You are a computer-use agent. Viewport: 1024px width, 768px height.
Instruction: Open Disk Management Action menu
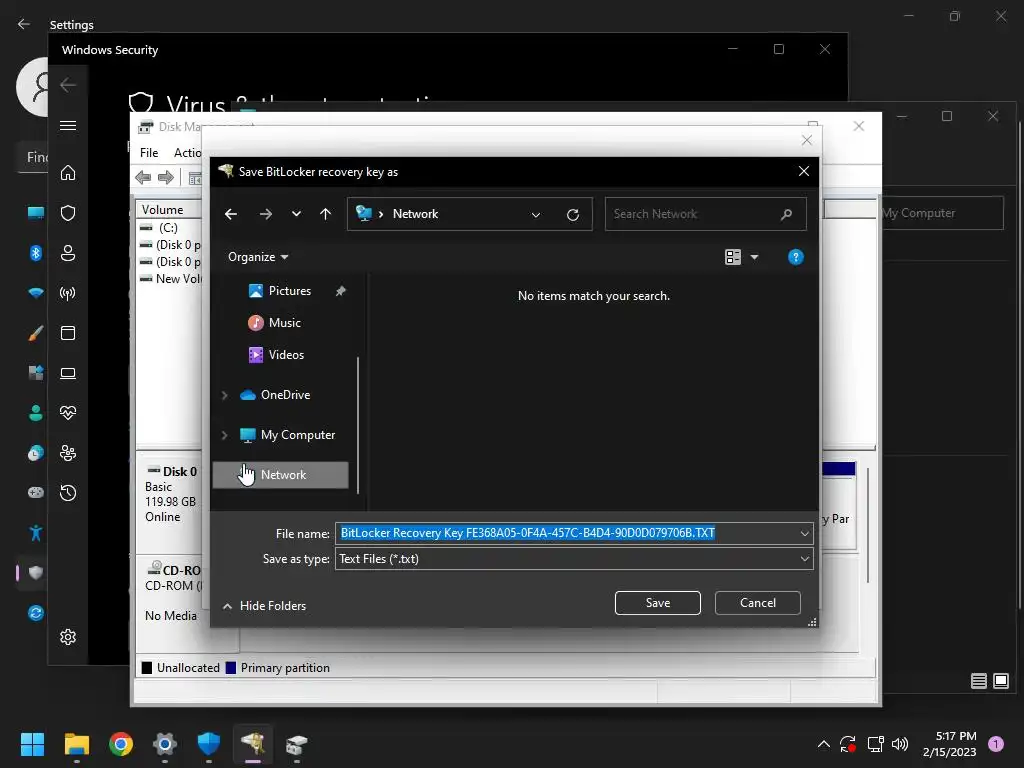(x=187, y=153)
